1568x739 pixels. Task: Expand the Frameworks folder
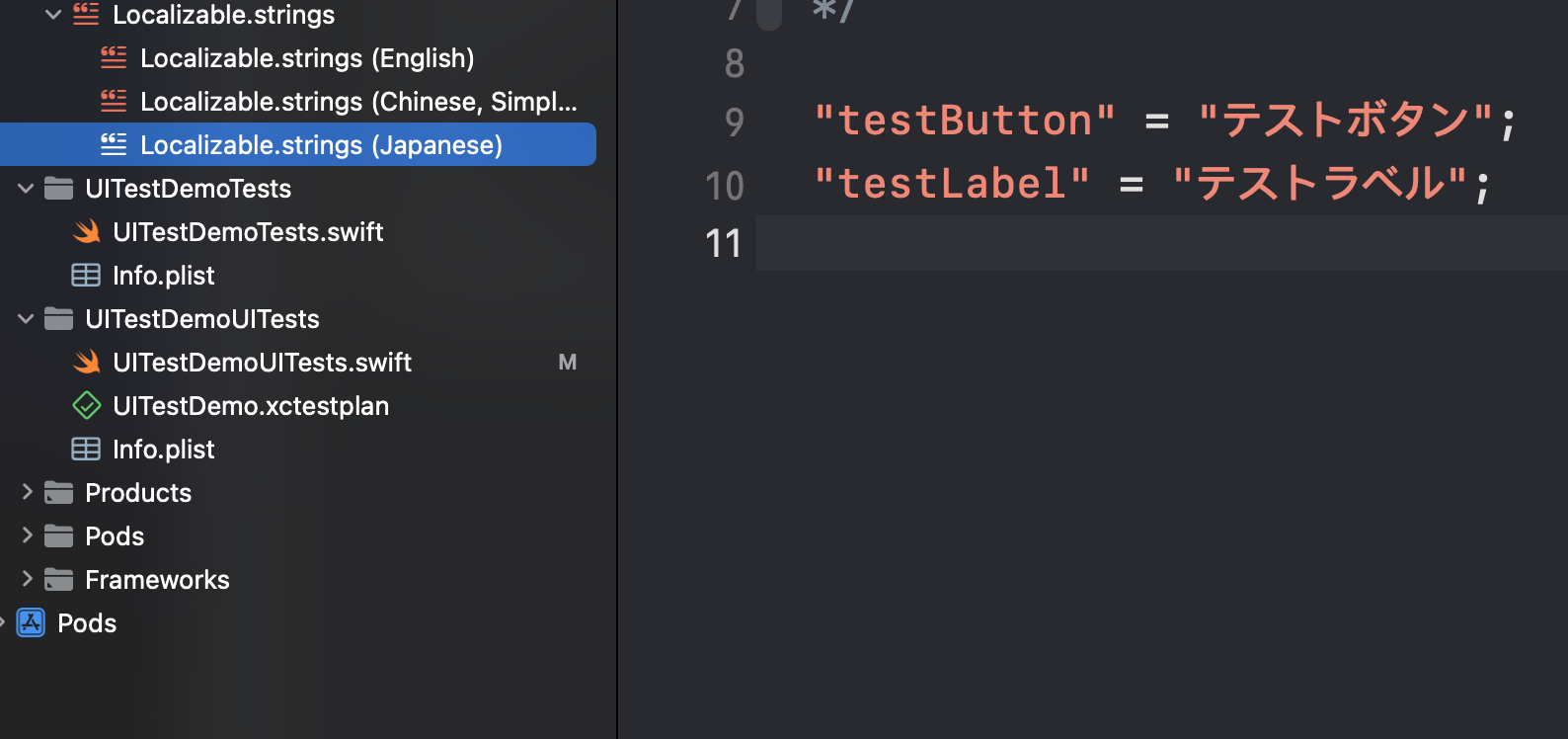[28, 579]
